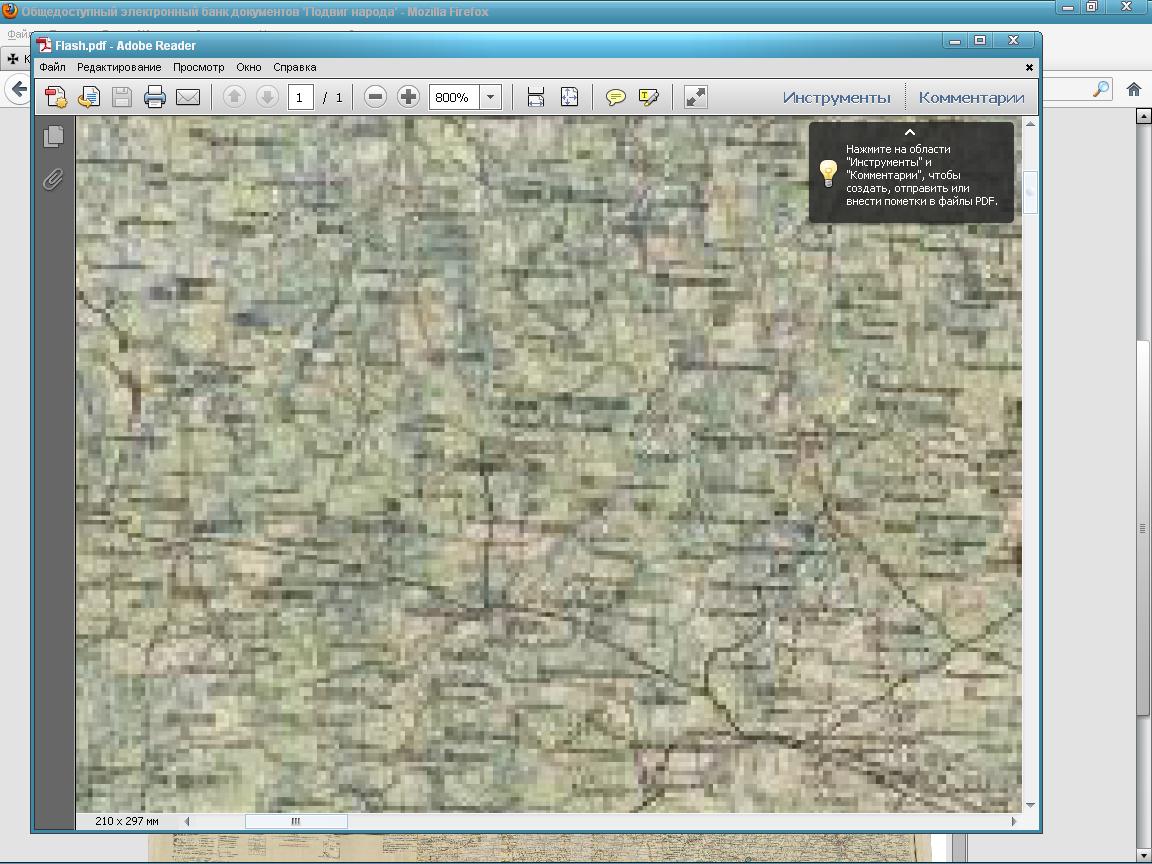This screenshot has width=1152, height=864.
Task: Open the Файл menu
Action: (52, 67)
